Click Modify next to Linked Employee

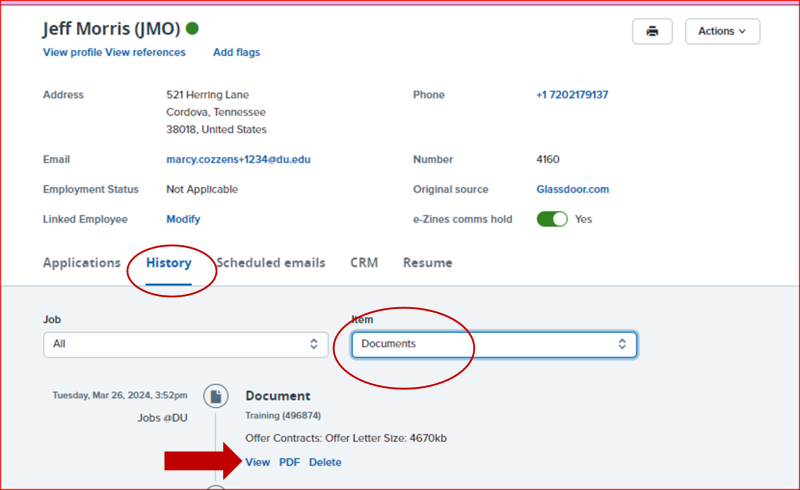183,219
